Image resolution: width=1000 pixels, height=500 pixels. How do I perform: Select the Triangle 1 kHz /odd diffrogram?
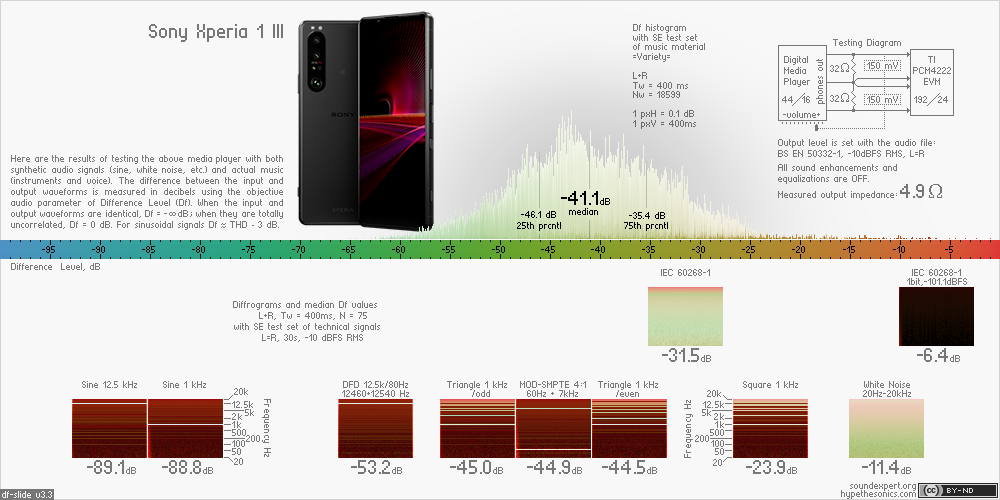click(478, 428)
